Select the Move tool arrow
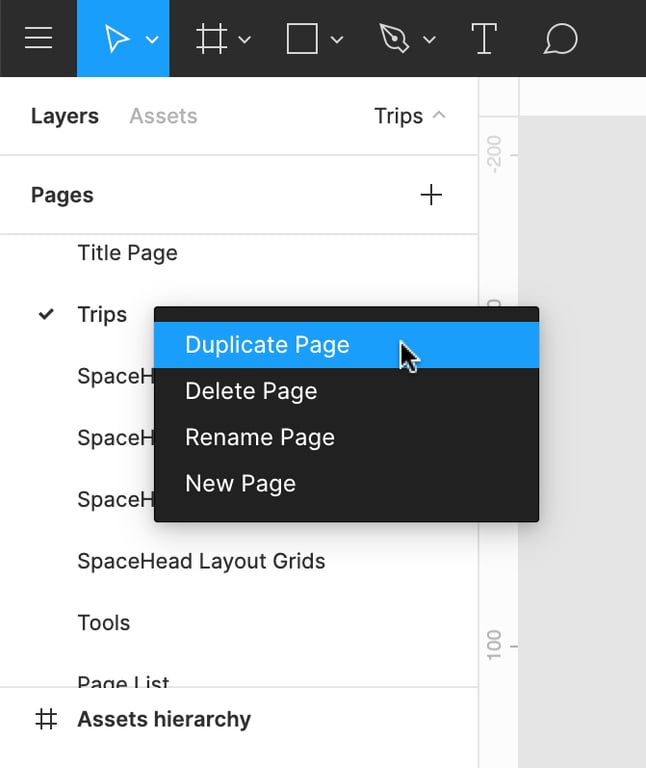 click(117, 39)
